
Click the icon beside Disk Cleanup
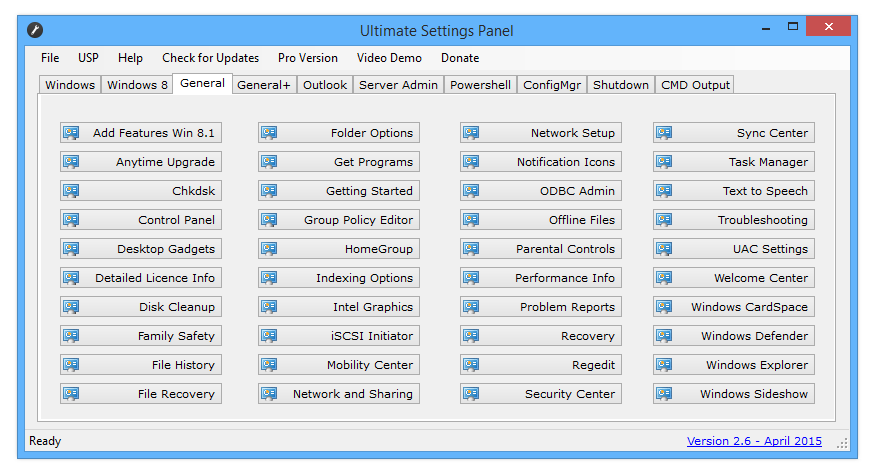[71, 307]
